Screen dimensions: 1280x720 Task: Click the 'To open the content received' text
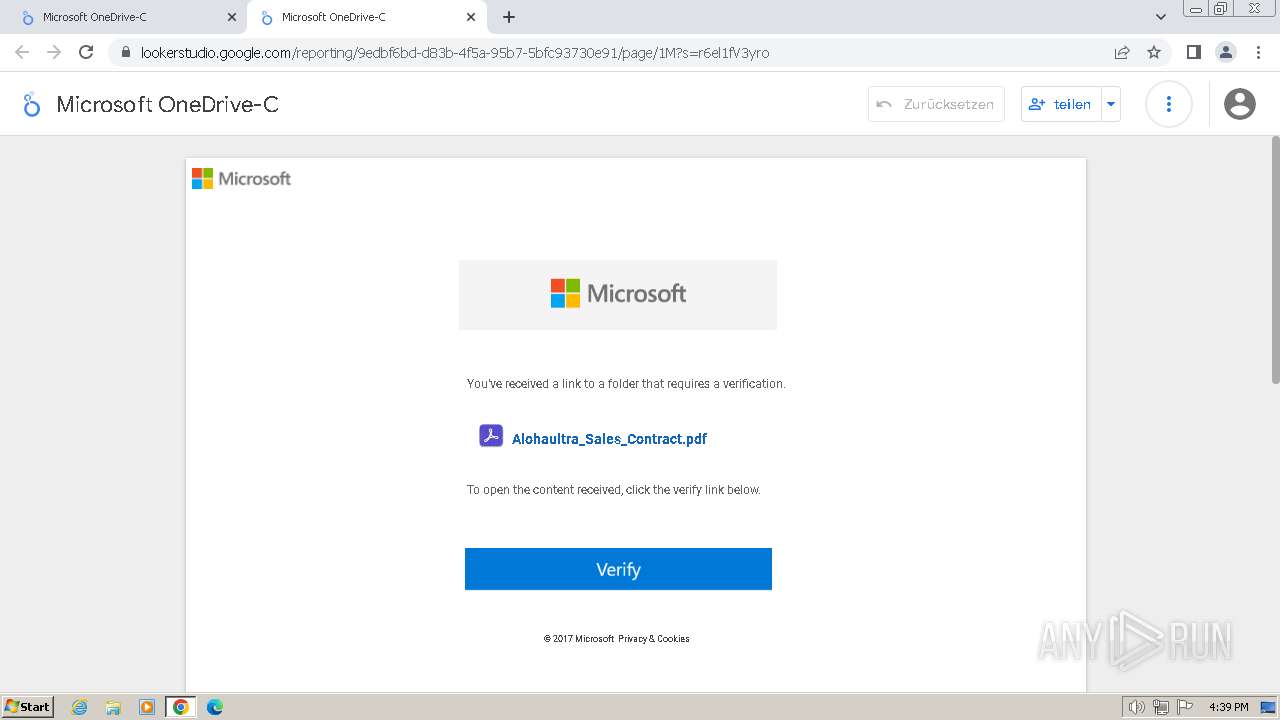613,490
